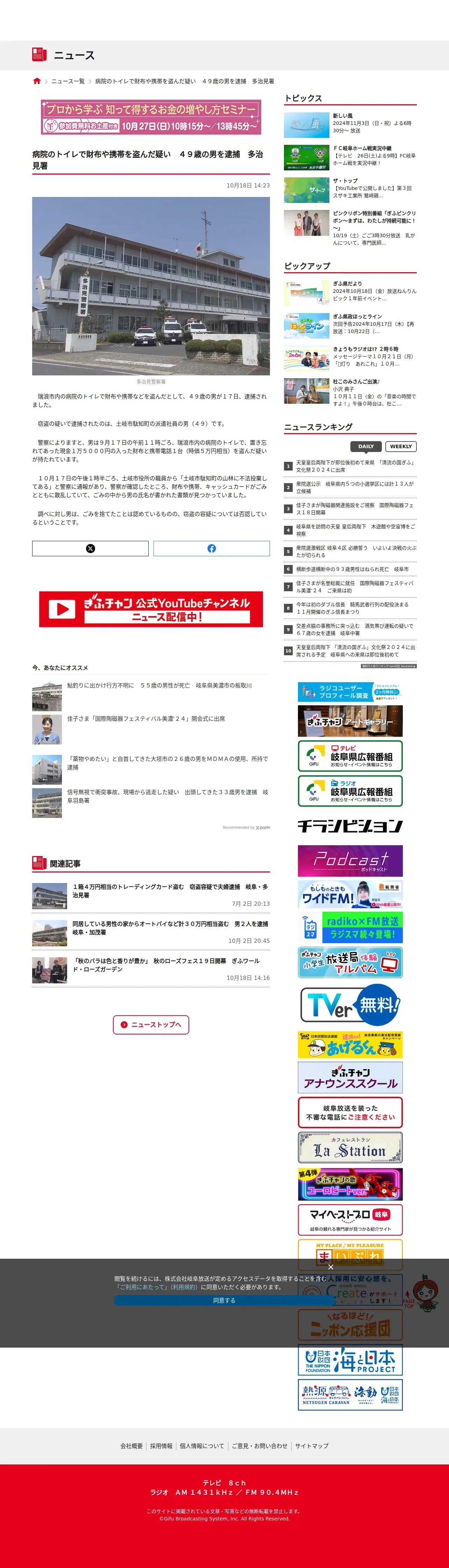Open ユーロビートver. song banner
This screenshot has width=449, height=1568.
click(x=350, y=1184)
